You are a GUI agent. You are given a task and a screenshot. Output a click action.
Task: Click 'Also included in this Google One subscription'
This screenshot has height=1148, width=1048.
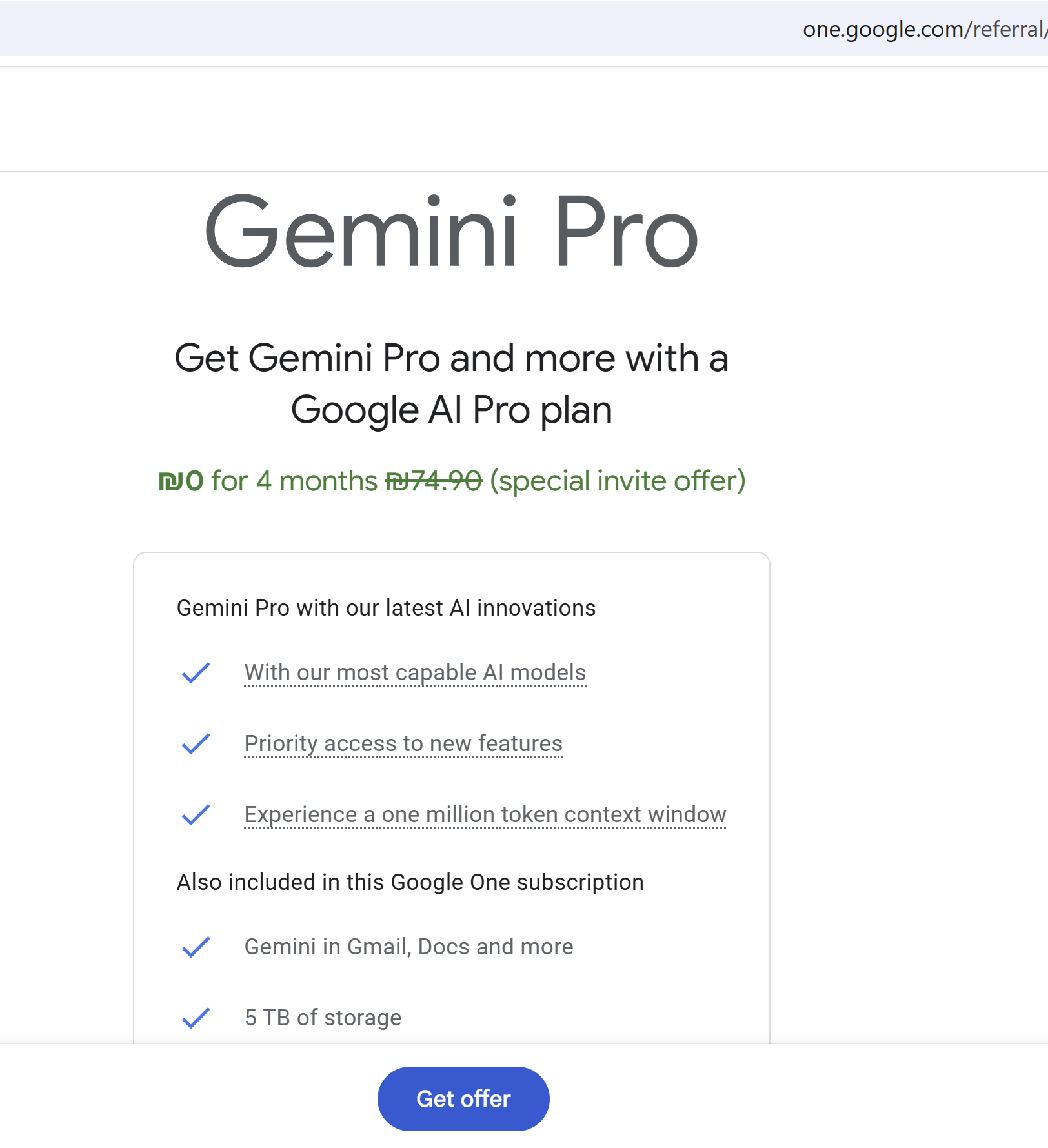(410, 883)
